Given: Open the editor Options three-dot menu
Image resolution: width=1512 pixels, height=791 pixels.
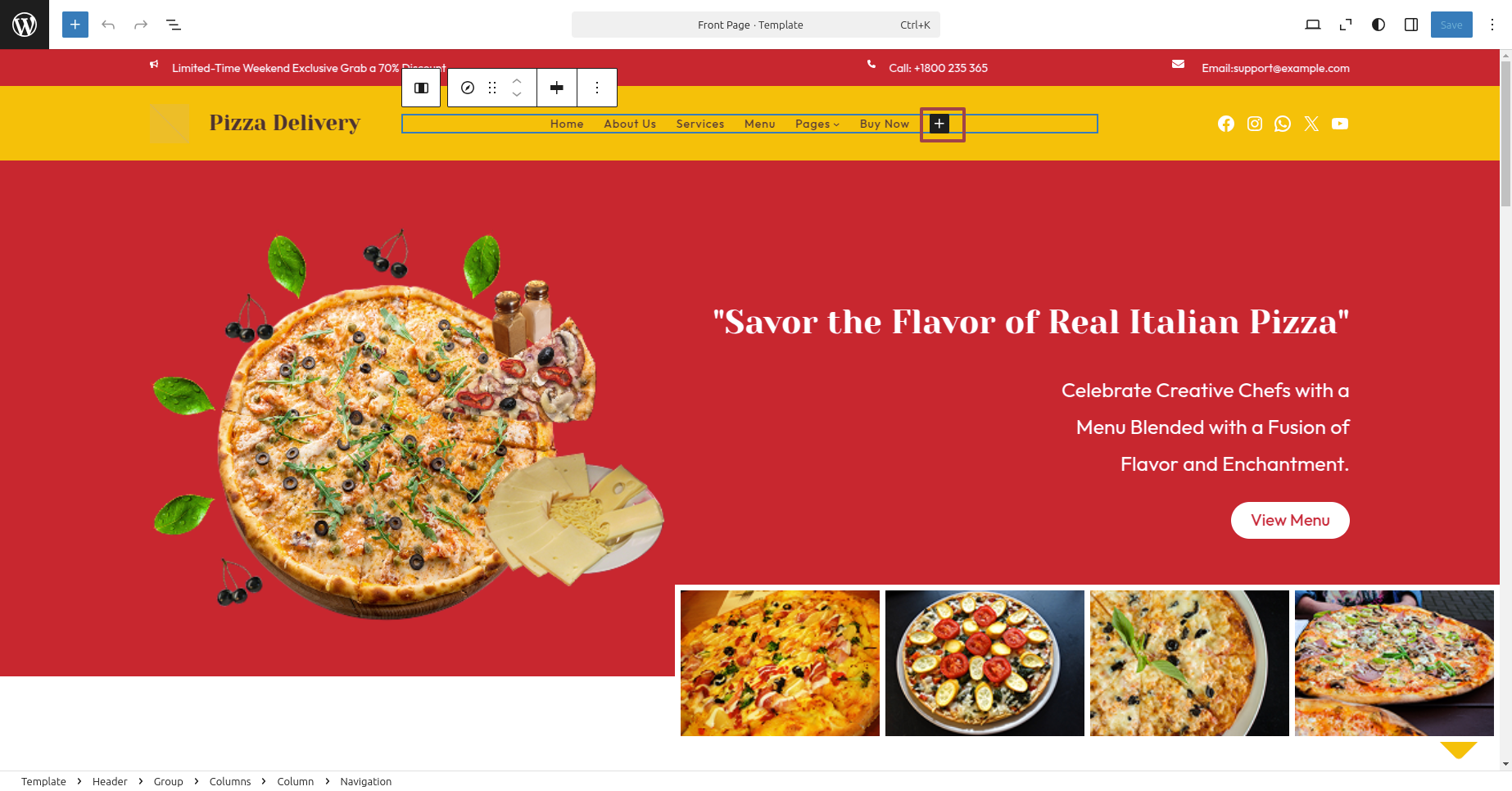Looking at the screenshot, I should click(x=1492, y=25).
